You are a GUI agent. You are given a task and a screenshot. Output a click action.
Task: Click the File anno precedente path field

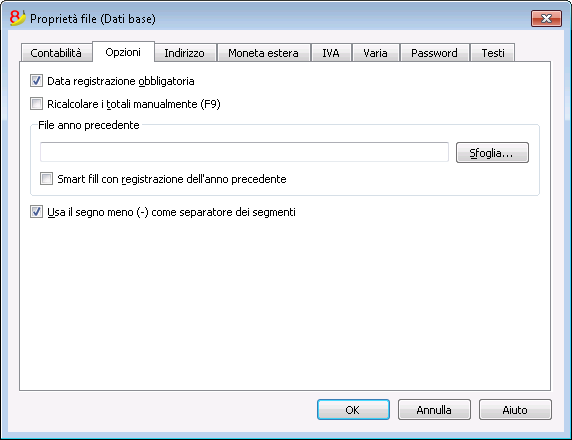point(244,152)
